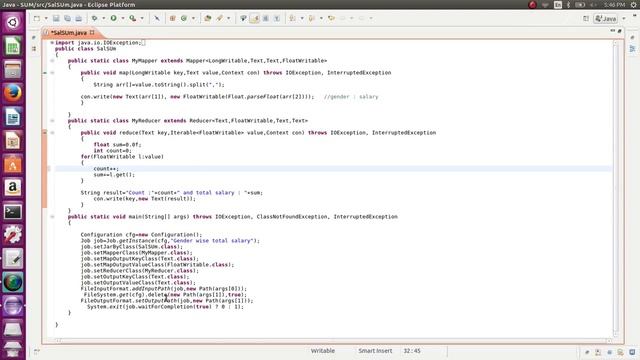Close the *SalSUm.java editor tab
The width and height of the screenshot is (640, 360).
coord(92,32)
